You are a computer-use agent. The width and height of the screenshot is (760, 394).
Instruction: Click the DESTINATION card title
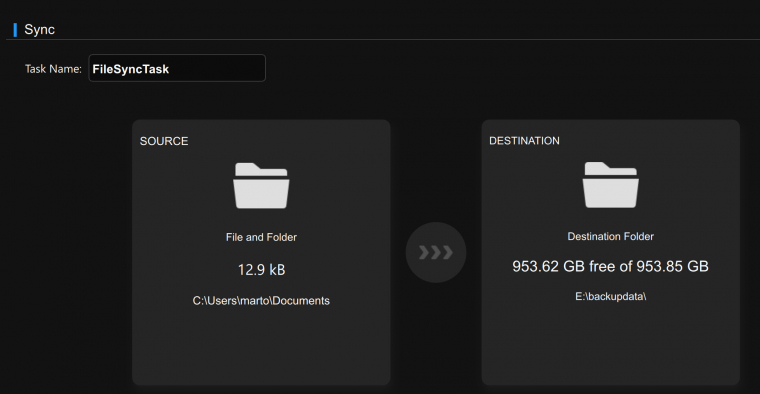pos(524,141)
